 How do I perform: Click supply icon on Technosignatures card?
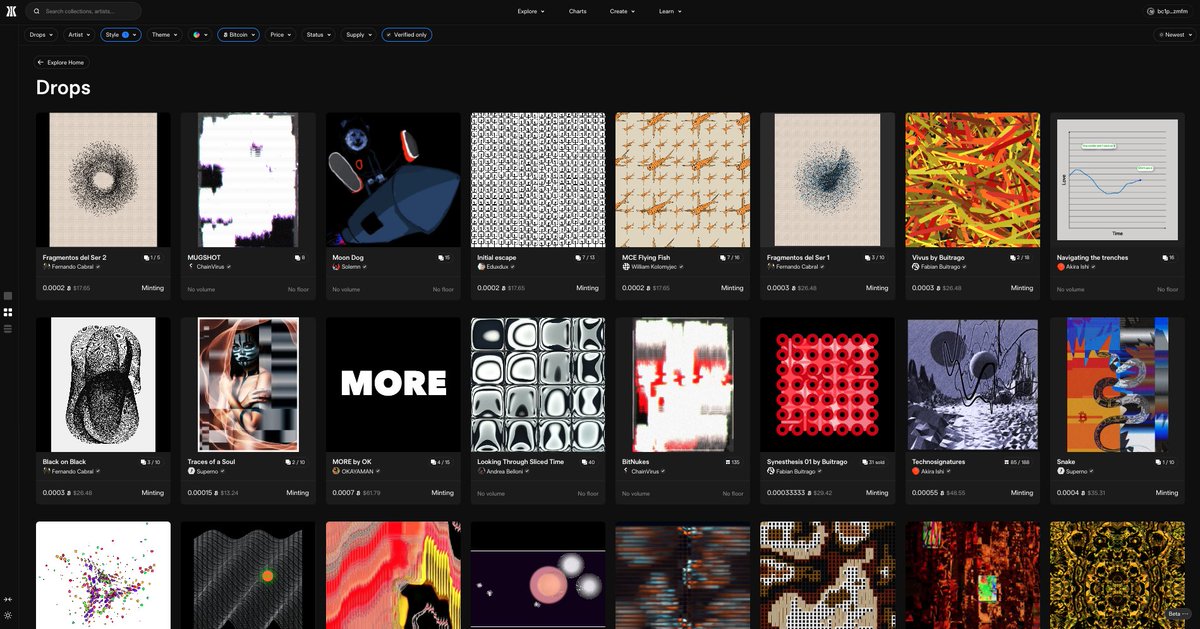pos(1006,462)
